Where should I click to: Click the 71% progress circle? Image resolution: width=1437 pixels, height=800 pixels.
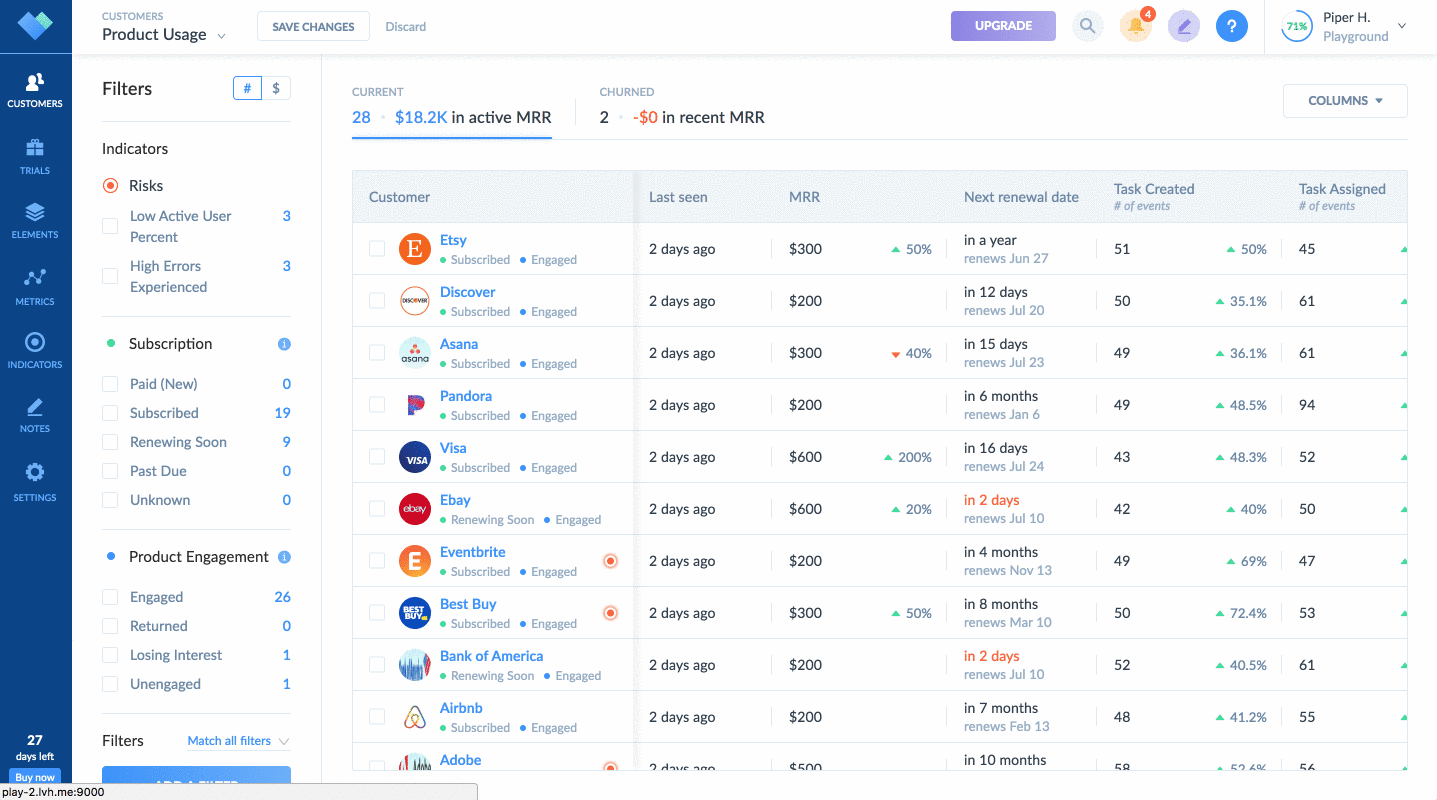point(1297,27)
